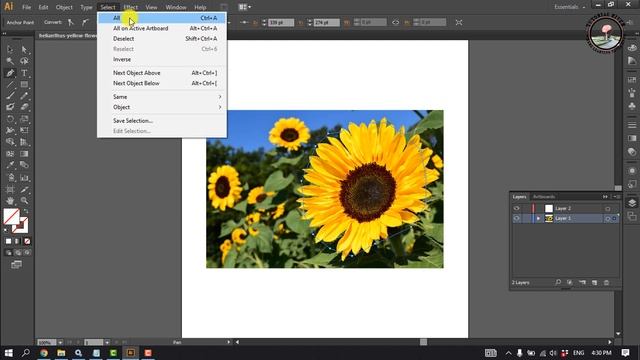Select the Pen tool
Viewport: 640px width, 360px height.
pyautogui.click(x=10, y=73)
